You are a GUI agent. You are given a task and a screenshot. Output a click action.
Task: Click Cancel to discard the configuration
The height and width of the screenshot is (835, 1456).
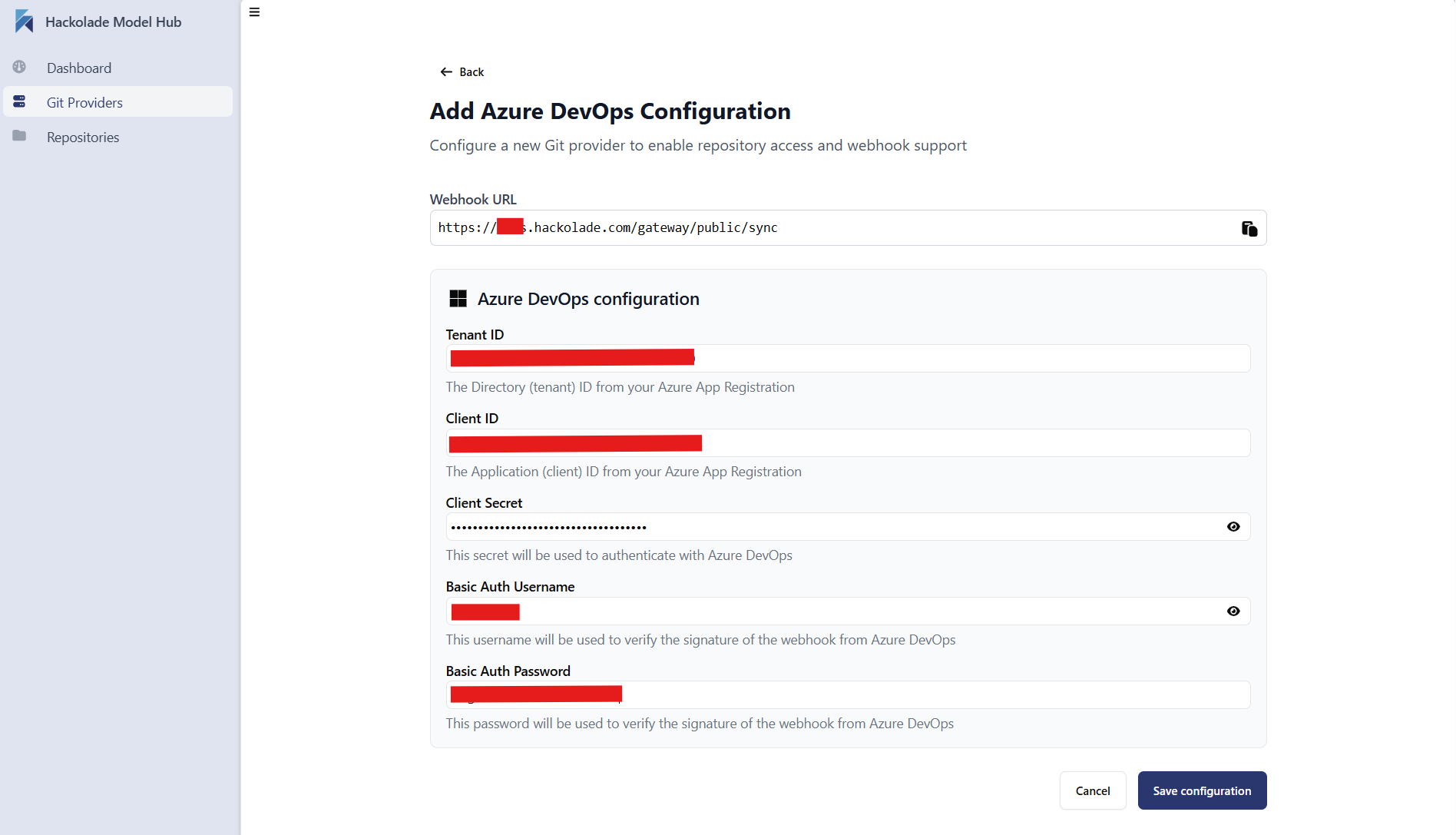1092,790
